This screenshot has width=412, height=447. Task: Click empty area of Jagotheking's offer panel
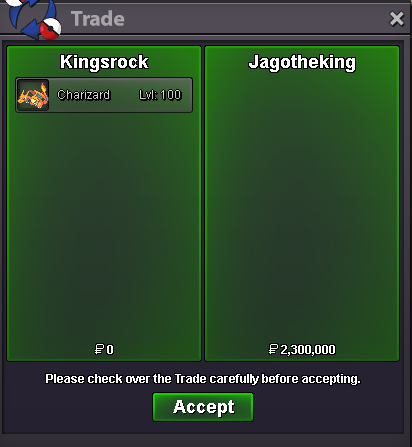pyautogui.click(x=302, y=207)
